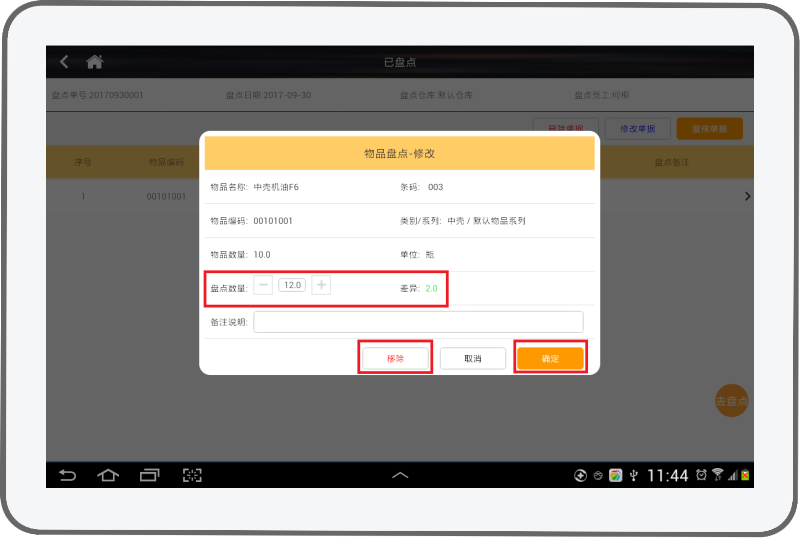Confirm with the orange 确定 button
Screen dimensions: 800x538
click(550, 358)
